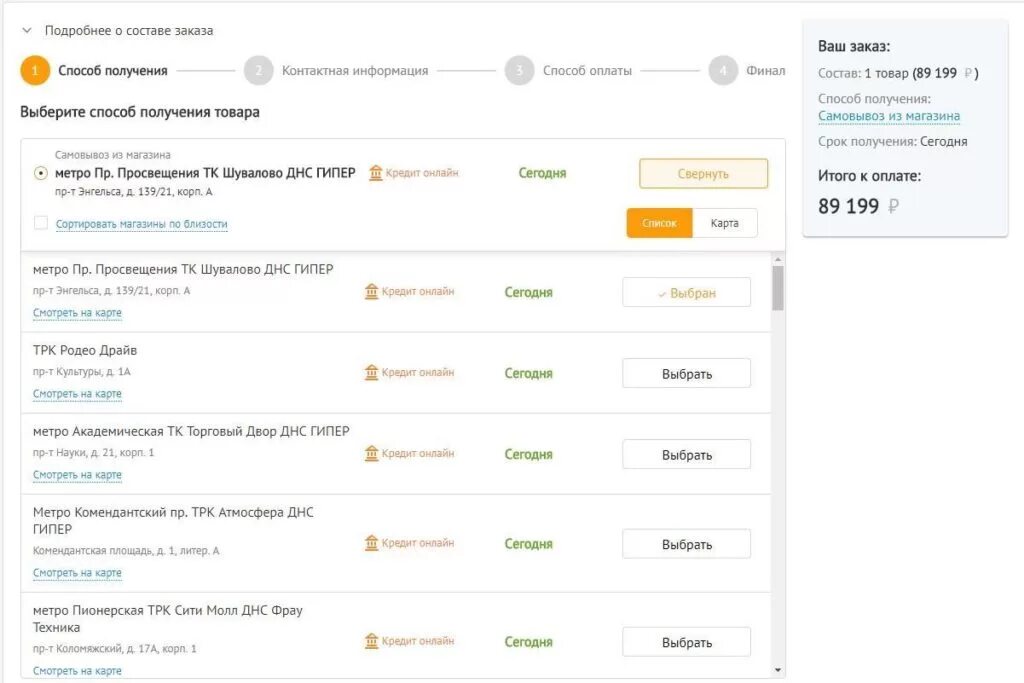Open Самовывоз из магазина link in order summary

(888, 116)
